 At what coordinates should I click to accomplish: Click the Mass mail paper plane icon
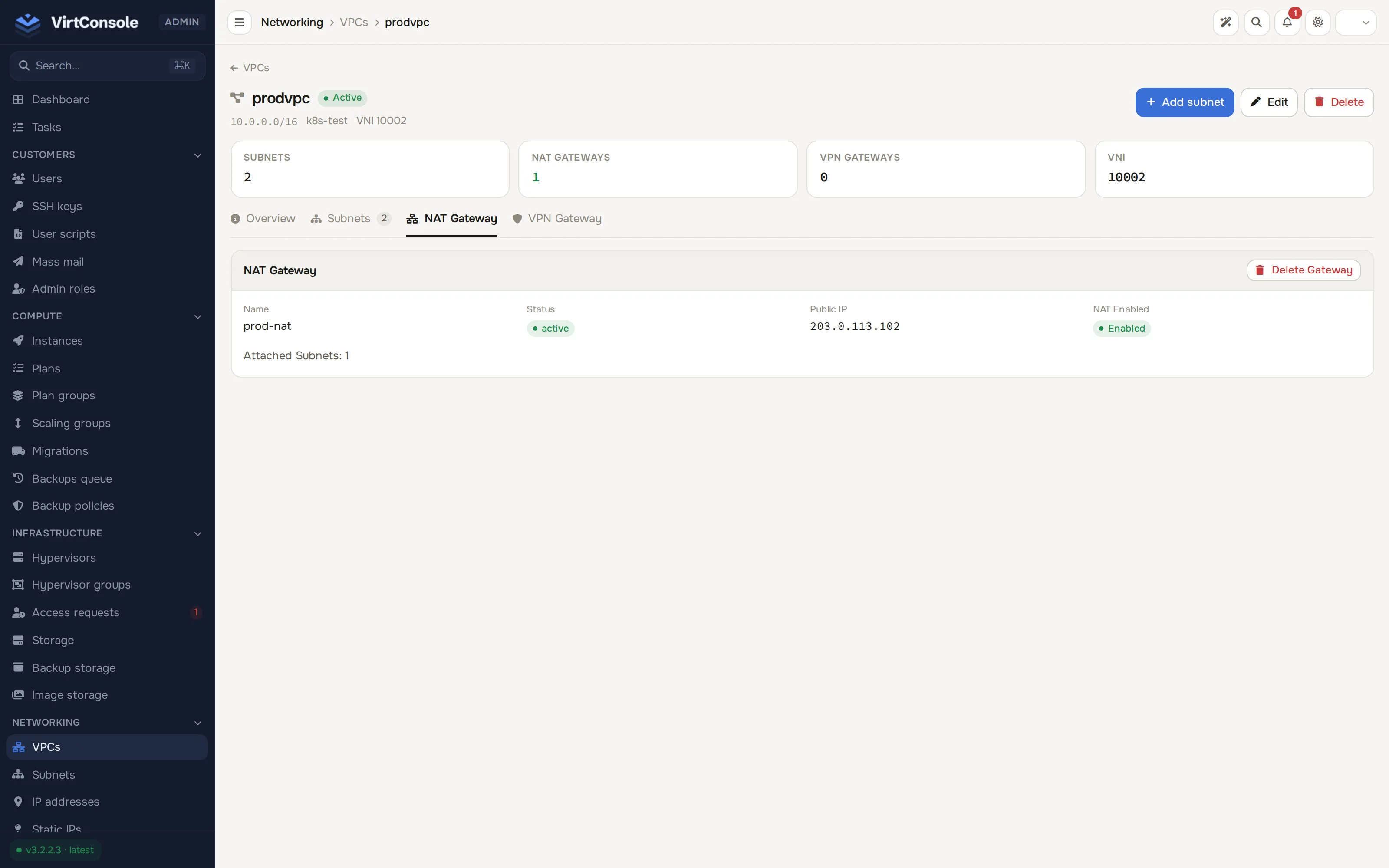click(18, 261)
